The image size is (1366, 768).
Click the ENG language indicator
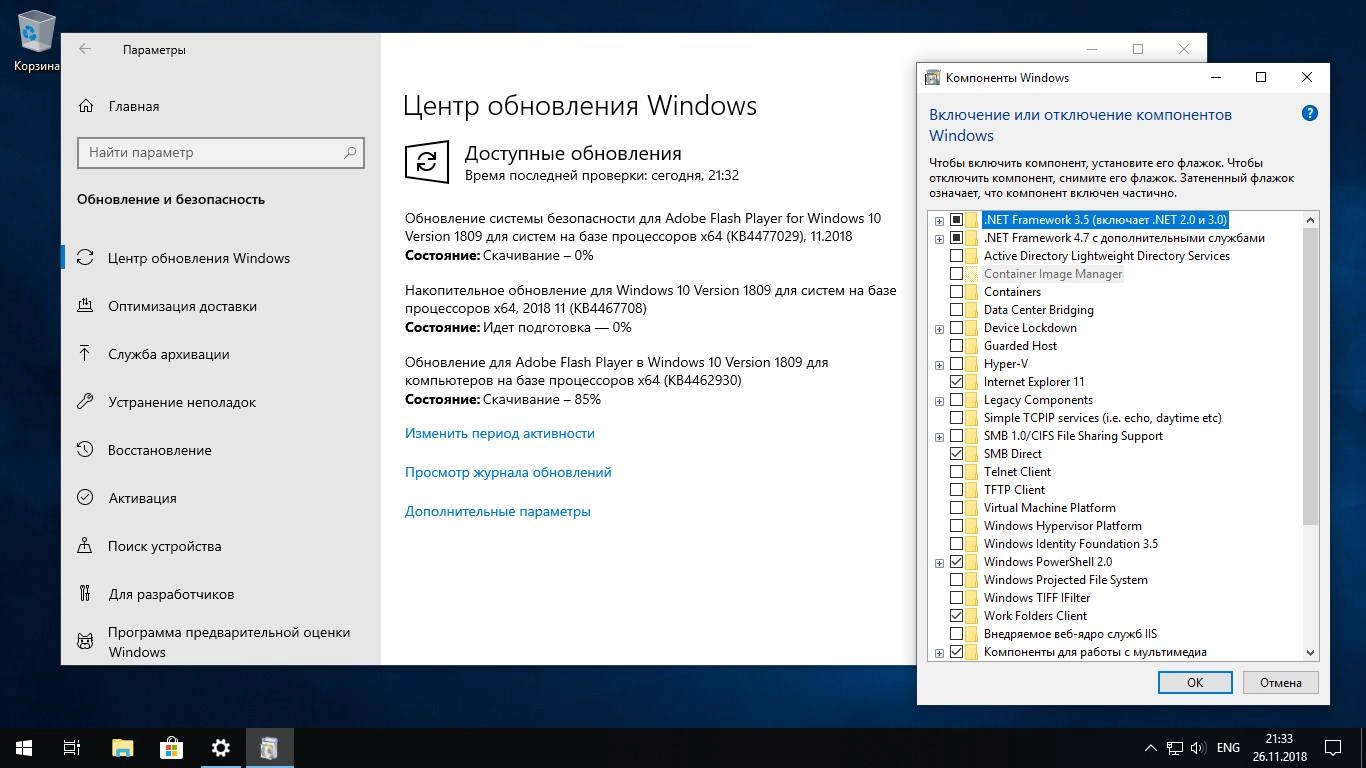(x=1228, y=748)
